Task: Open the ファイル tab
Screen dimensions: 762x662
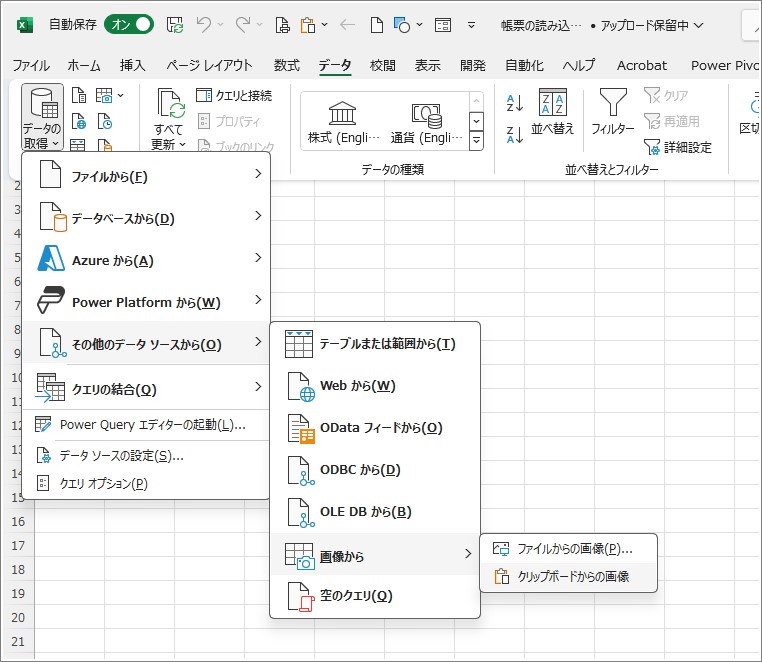Action: tap(31, 65)
